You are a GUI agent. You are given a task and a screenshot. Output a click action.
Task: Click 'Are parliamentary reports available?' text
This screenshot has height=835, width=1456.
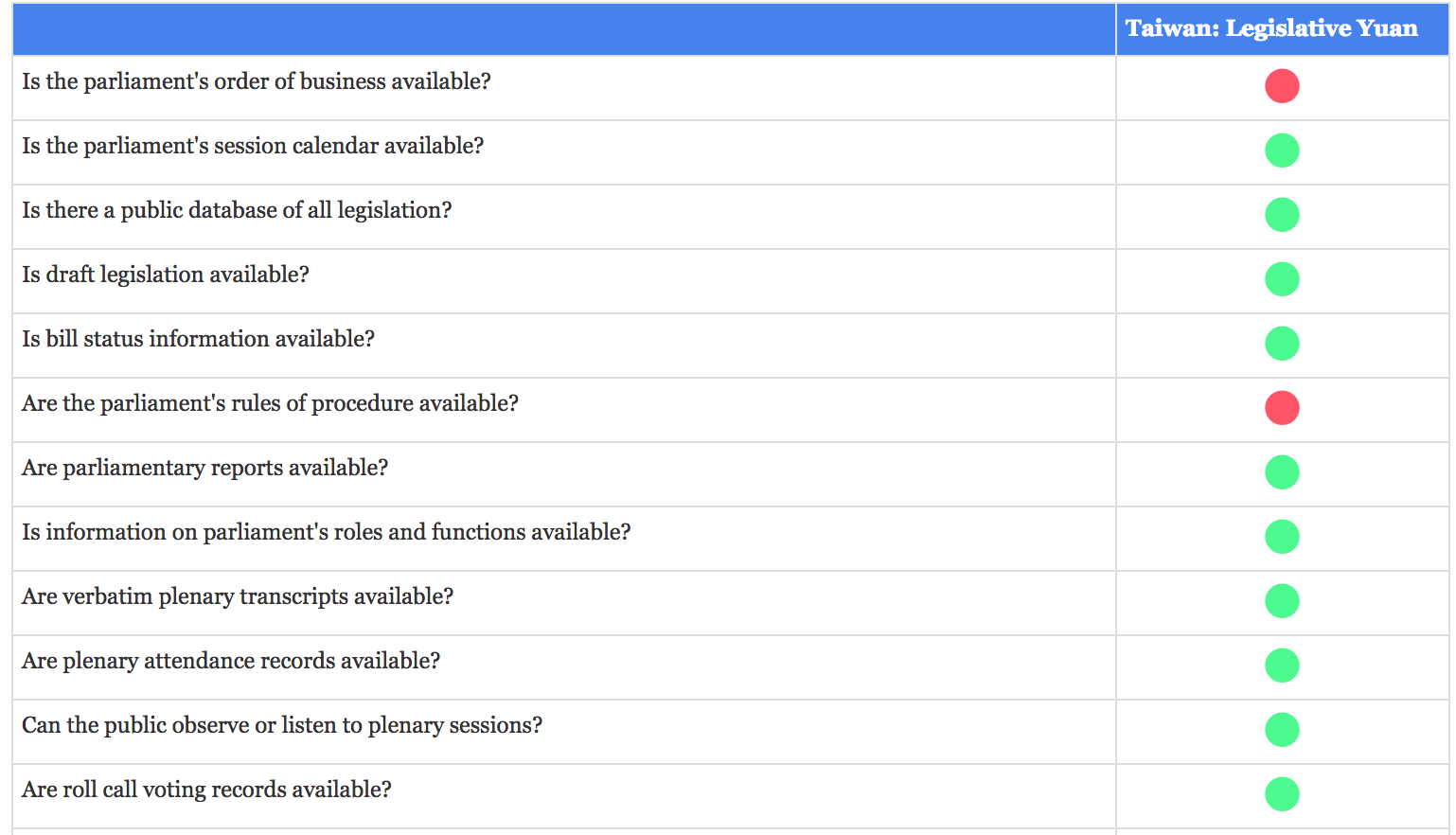click(204, 468)
